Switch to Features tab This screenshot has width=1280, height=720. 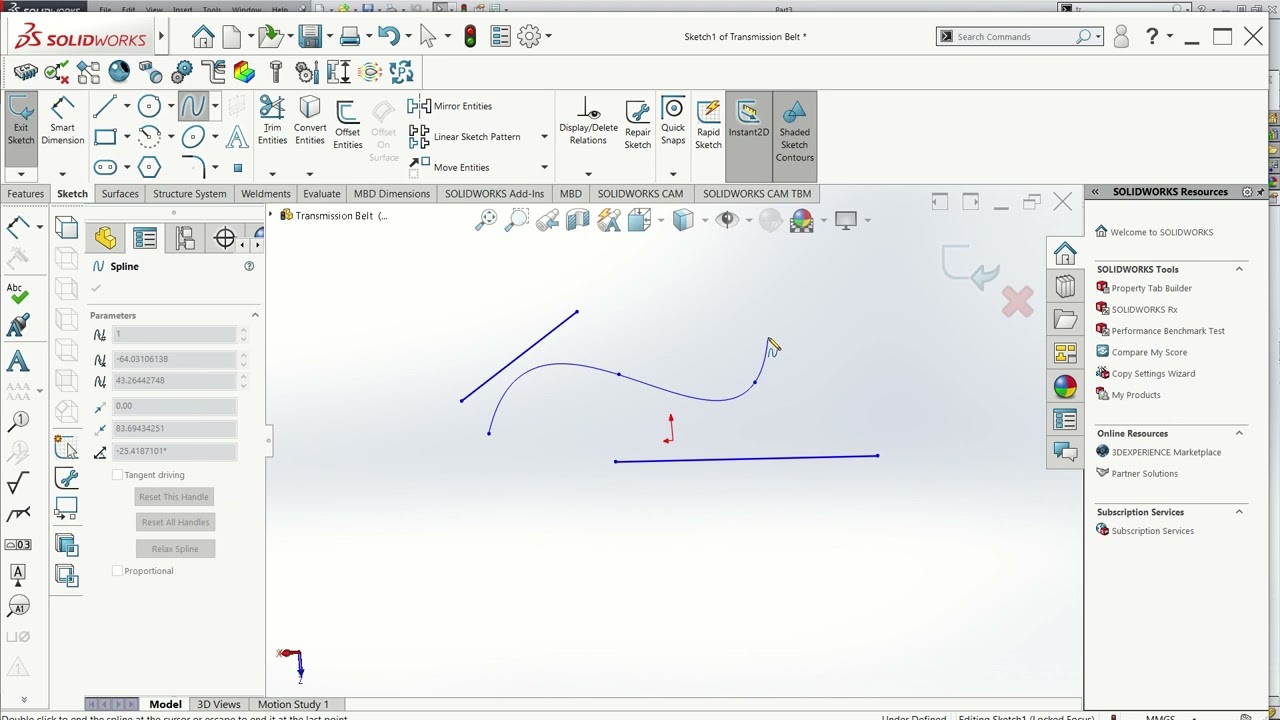pyautogui.click(x=25, y=194)
